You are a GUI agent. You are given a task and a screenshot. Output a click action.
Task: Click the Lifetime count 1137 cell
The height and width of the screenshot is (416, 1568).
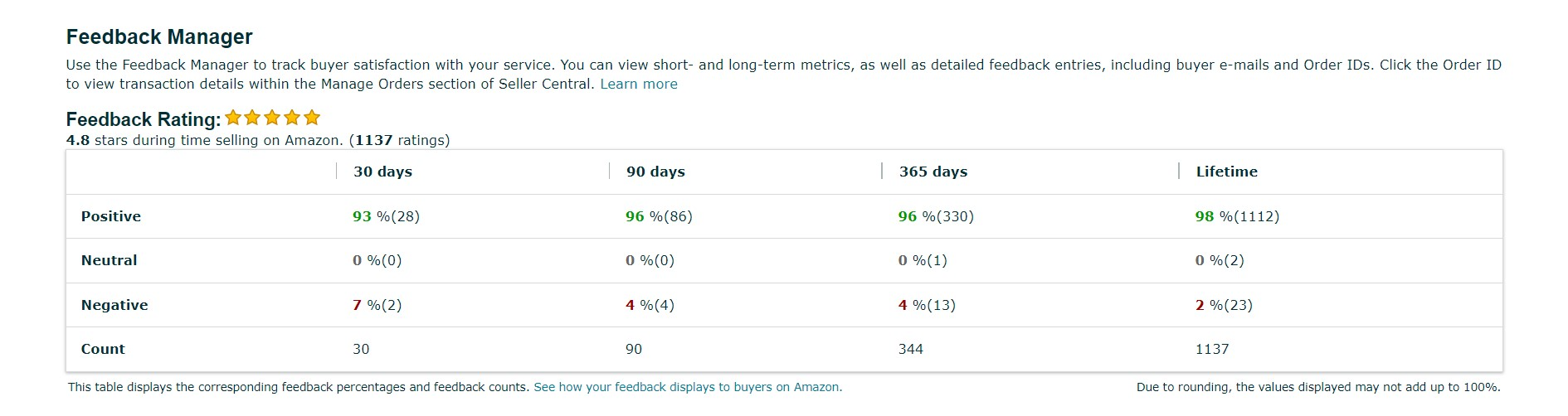point(1212,349)
